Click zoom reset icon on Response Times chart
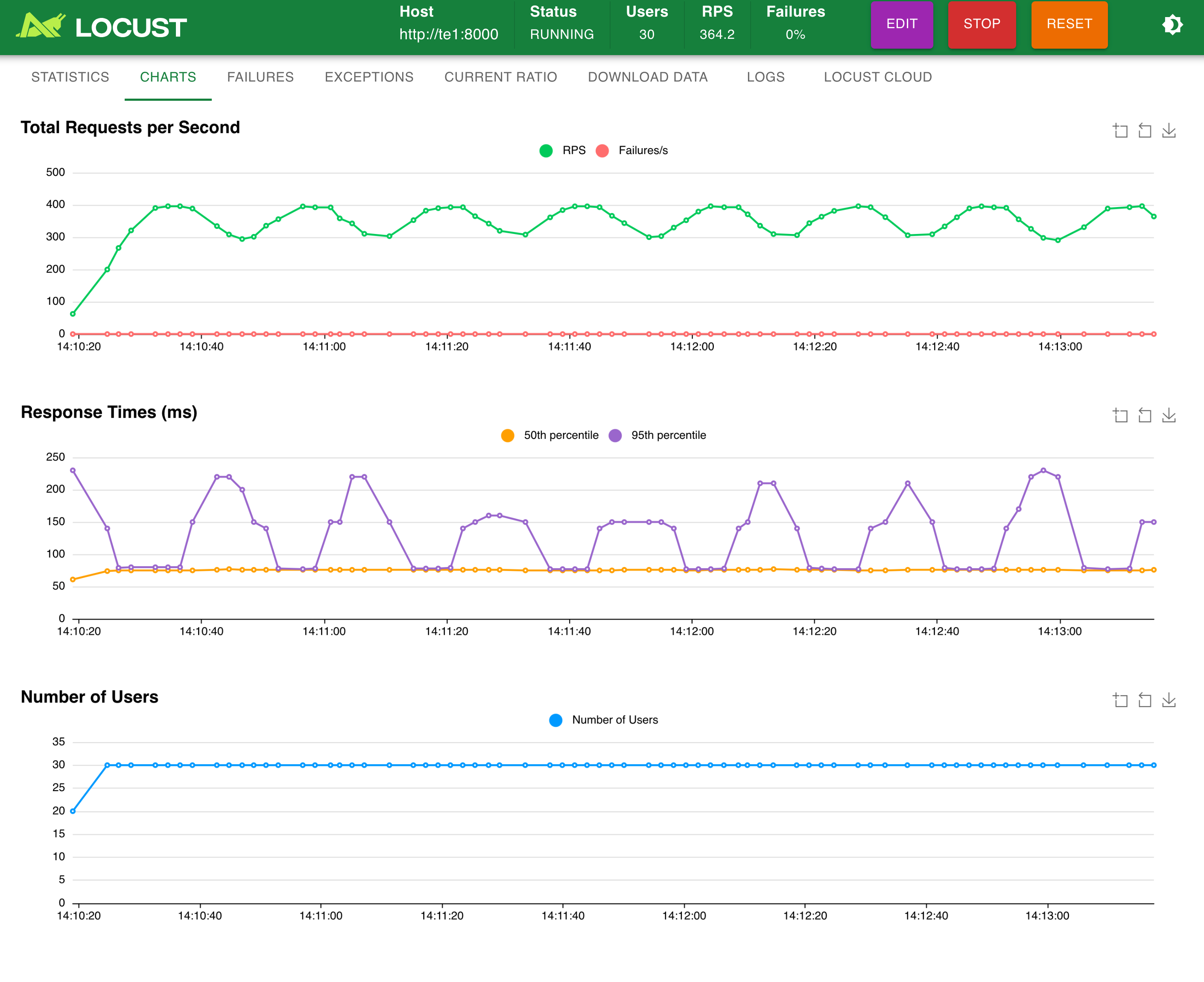The width and height of the screenshot is (1204, 982). tap(1145, 416)
